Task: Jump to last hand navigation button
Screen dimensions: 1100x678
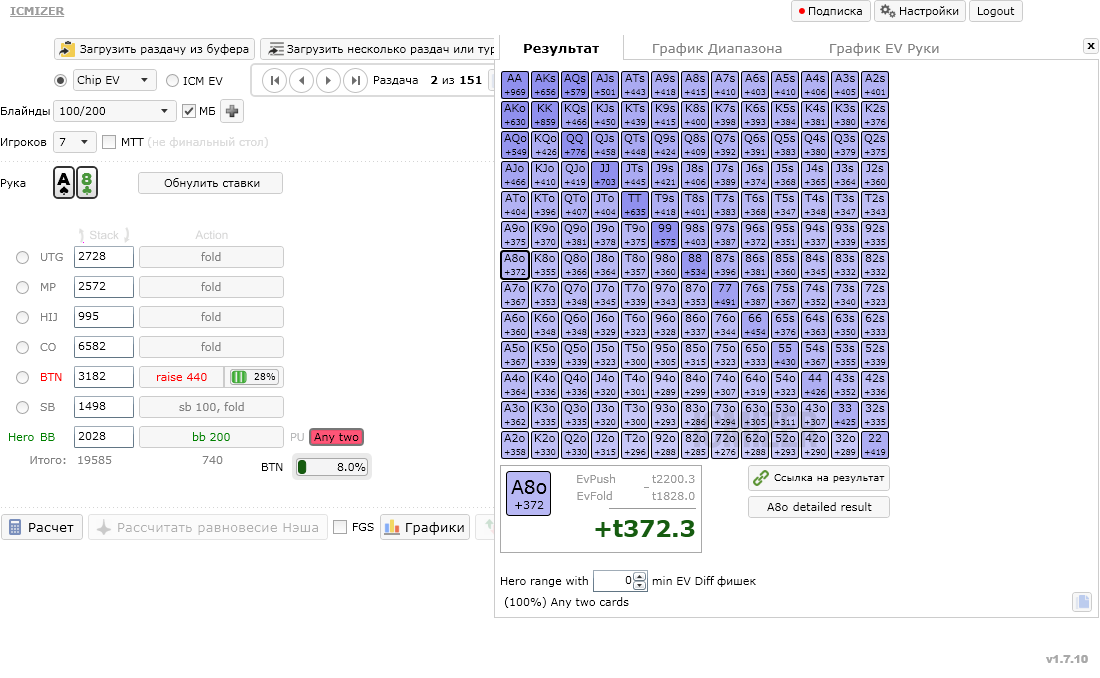Action: [x=356, y=80]
